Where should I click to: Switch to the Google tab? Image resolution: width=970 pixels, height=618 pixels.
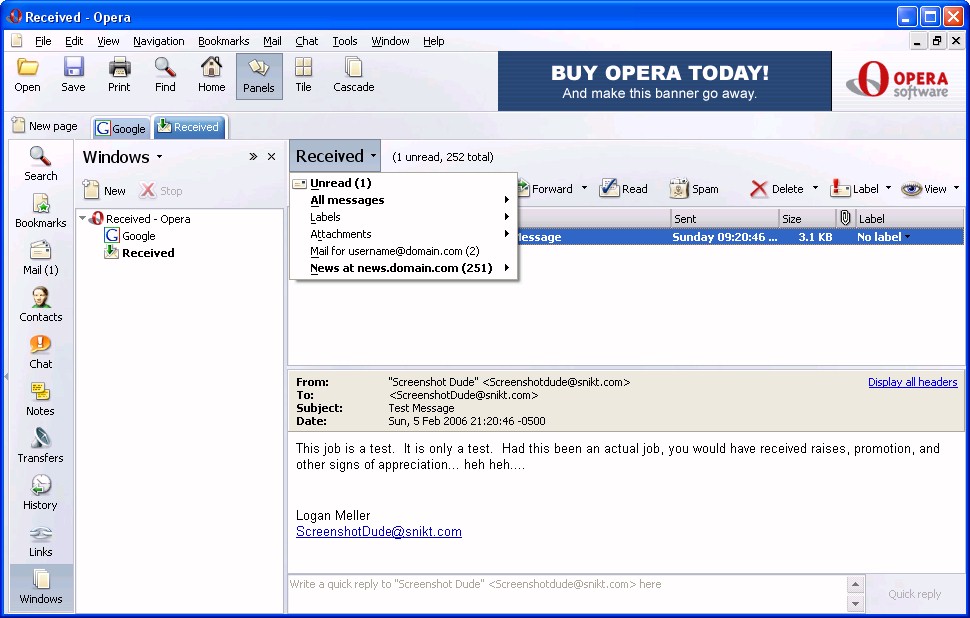point(121,128)
